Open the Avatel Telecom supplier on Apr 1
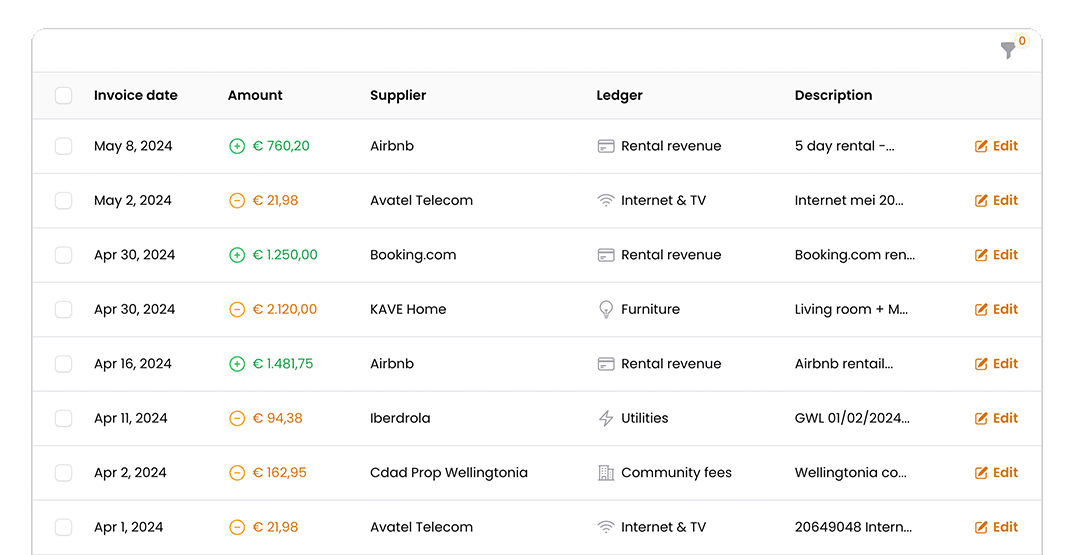This screenshot has width=1074, height=555. click(421, 528)
